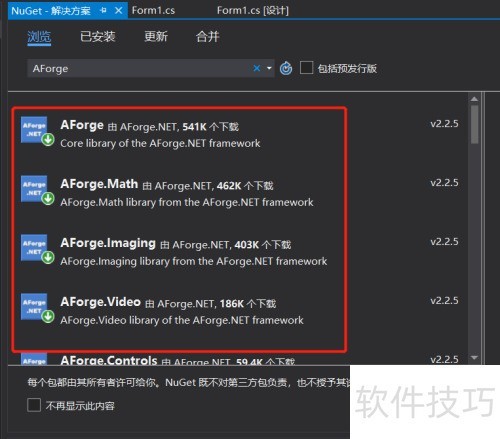The height and width of the screenshot is (439, 500).
Task: Click the scrollbar down arrow
Action: point(474,358)
